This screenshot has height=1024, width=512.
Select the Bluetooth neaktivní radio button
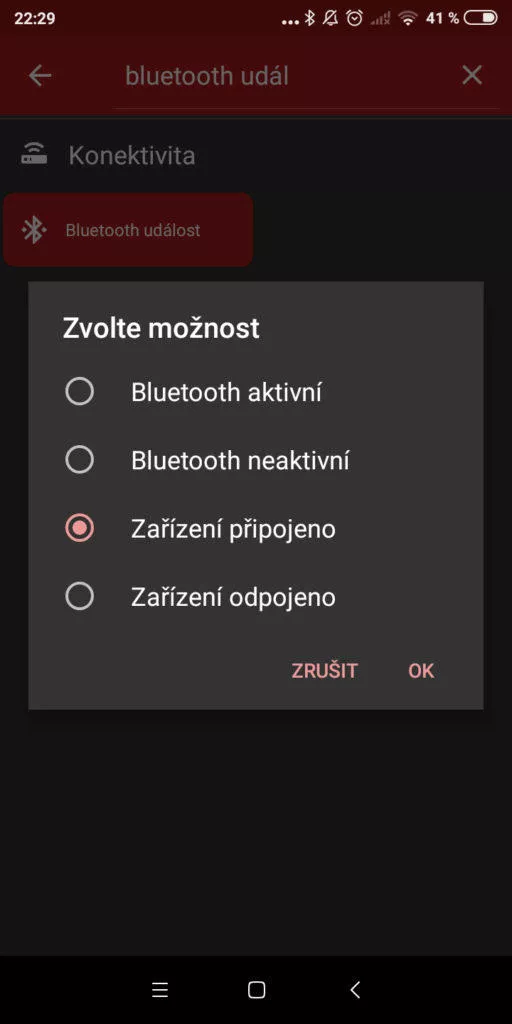[x=80, y=460]
